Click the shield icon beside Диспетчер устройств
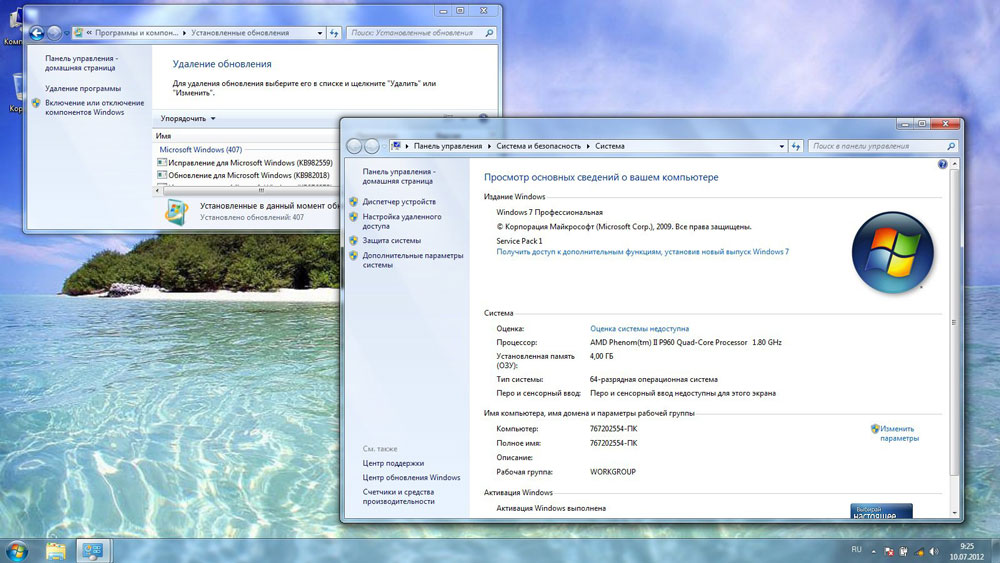1000x563 pixels. pos(354,202)
